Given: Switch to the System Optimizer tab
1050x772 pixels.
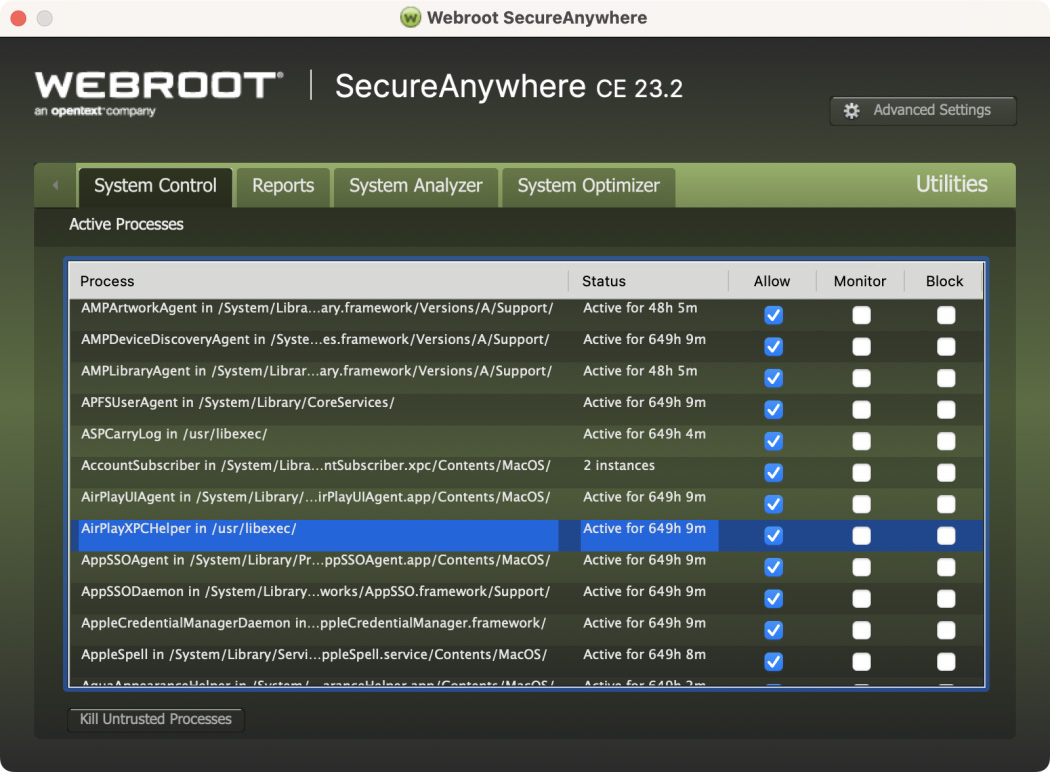Looking at the screenshot, I should [x=589, y=185].
